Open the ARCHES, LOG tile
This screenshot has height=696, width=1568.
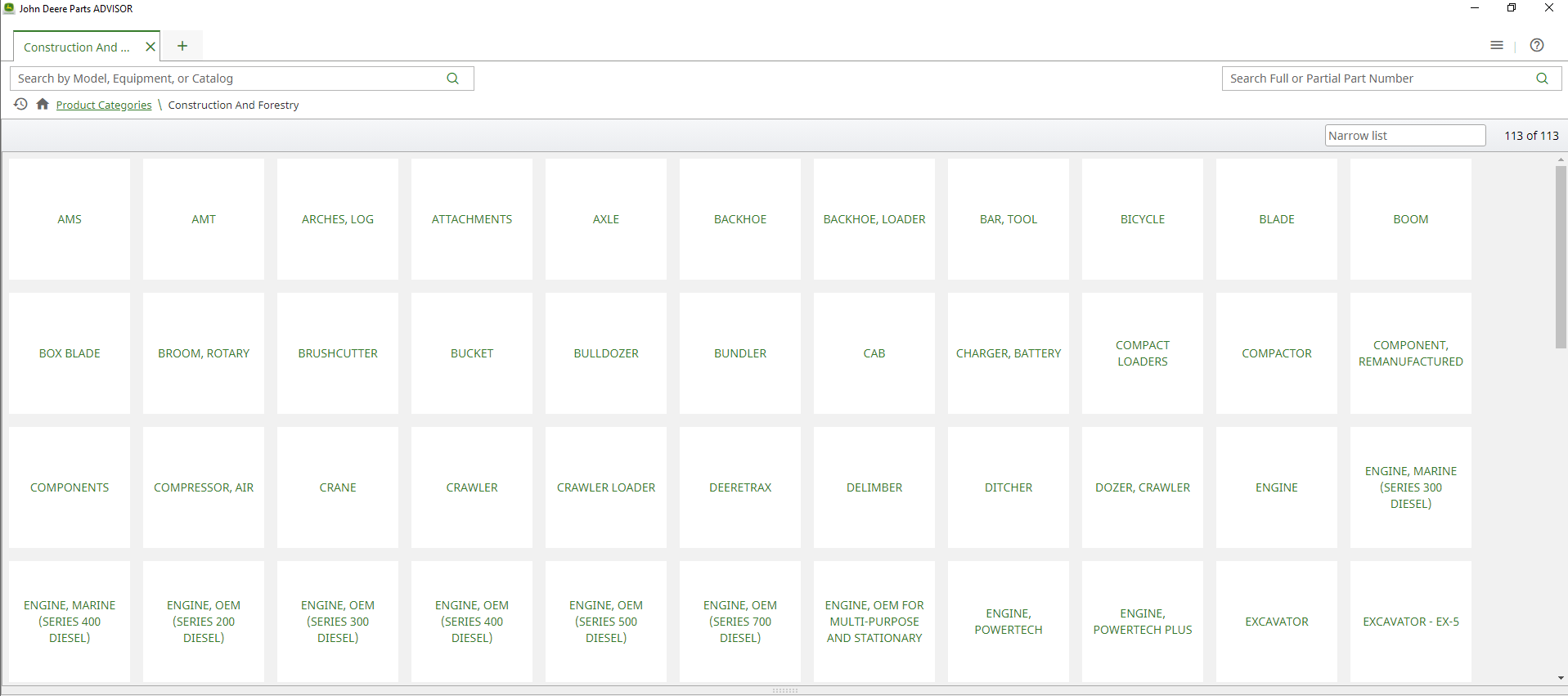click(x=338, y=219)
